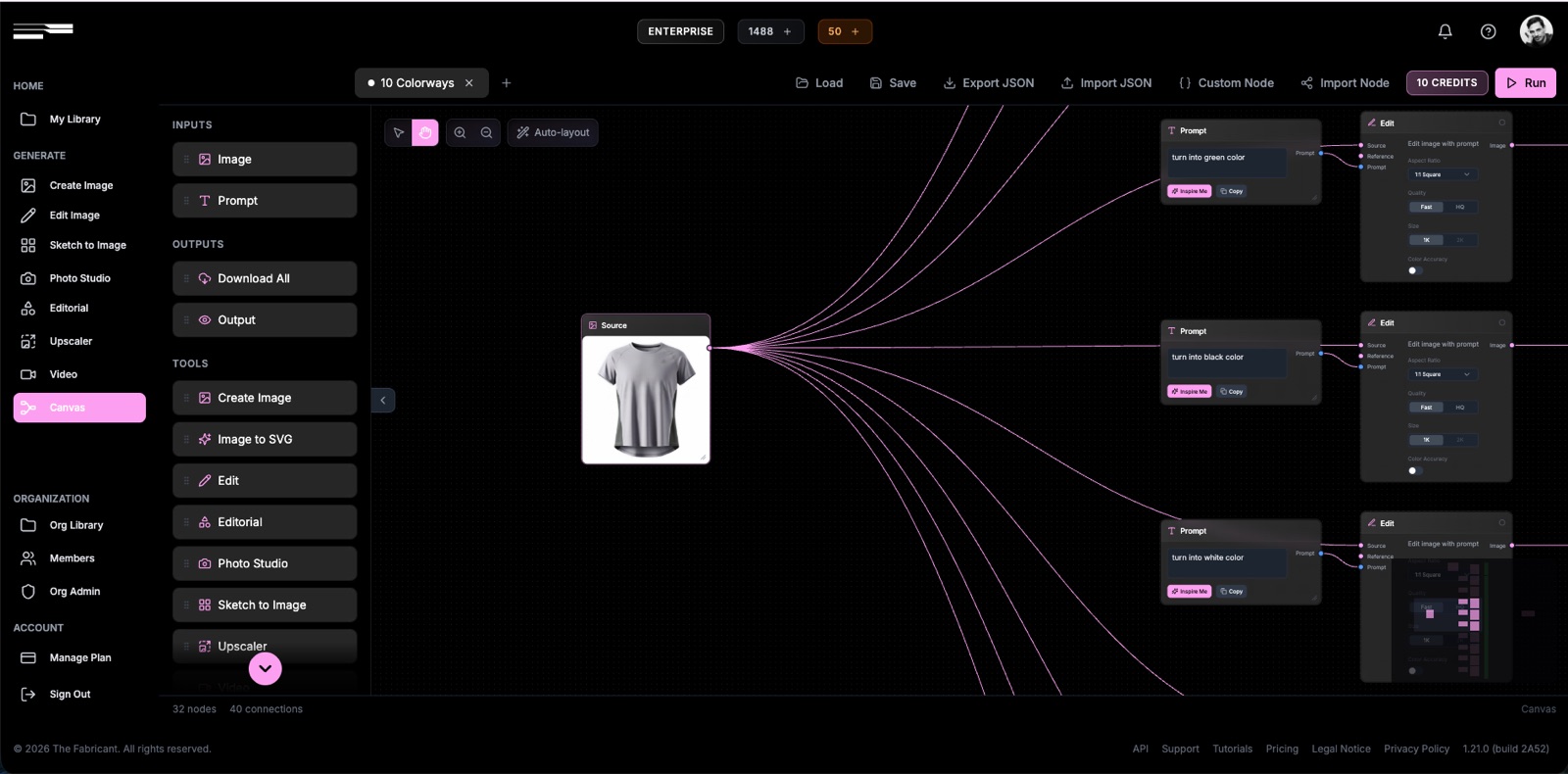Add an Image input node

[265, 159]
